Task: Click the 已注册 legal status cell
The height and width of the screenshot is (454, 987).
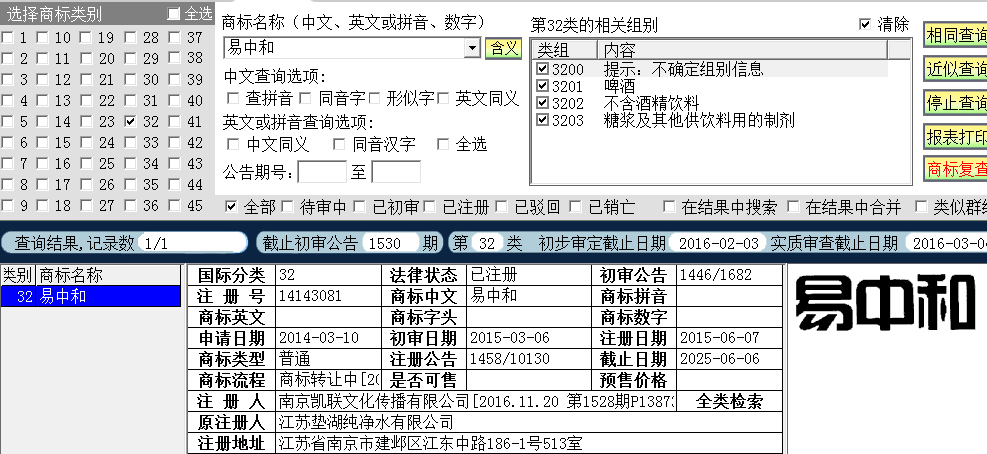Action: [529, 275]
